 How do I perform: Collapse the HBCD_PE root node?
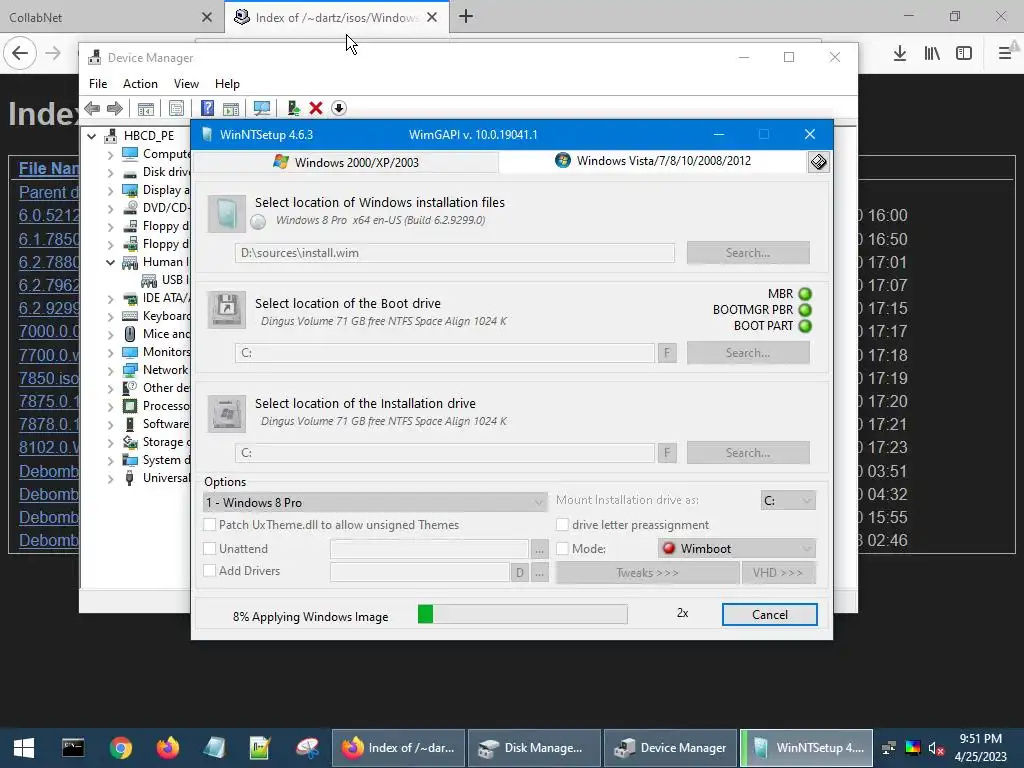(x=91, y=136)
